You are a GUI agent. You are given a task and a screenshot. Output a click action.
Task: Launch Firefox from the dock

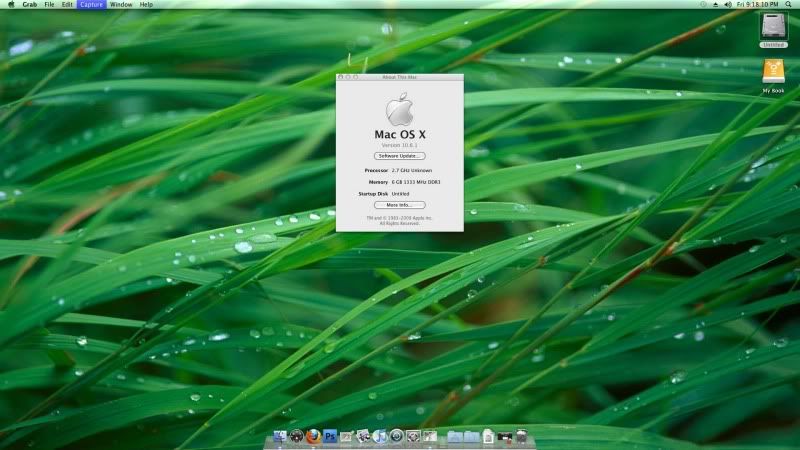point(313,436)
